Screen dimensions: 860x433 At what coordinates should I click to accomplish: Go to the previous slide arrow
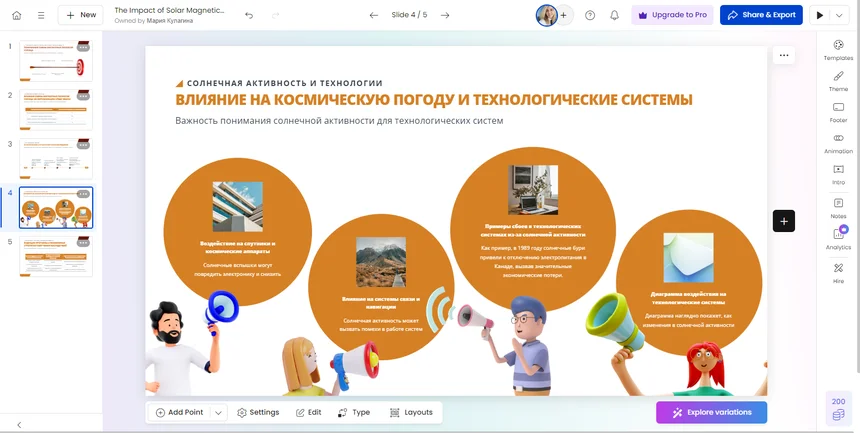(x=374, y=15)
